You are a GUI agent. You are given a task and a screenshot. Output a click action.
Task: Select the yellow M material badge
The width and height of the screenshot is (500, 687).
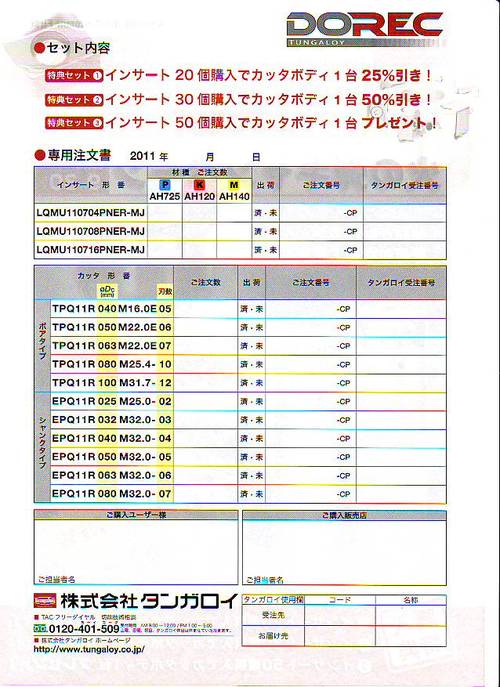pos(234,185)
